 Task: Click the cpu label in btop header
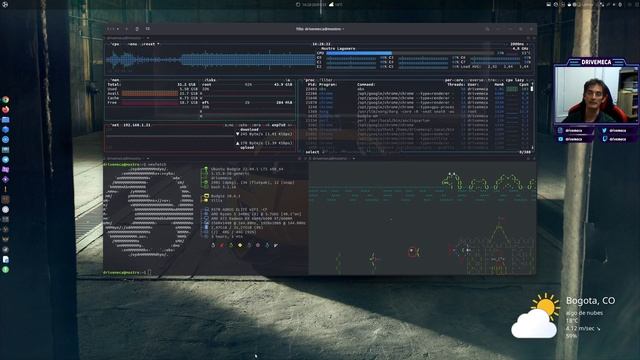click(x=115, y=44)
